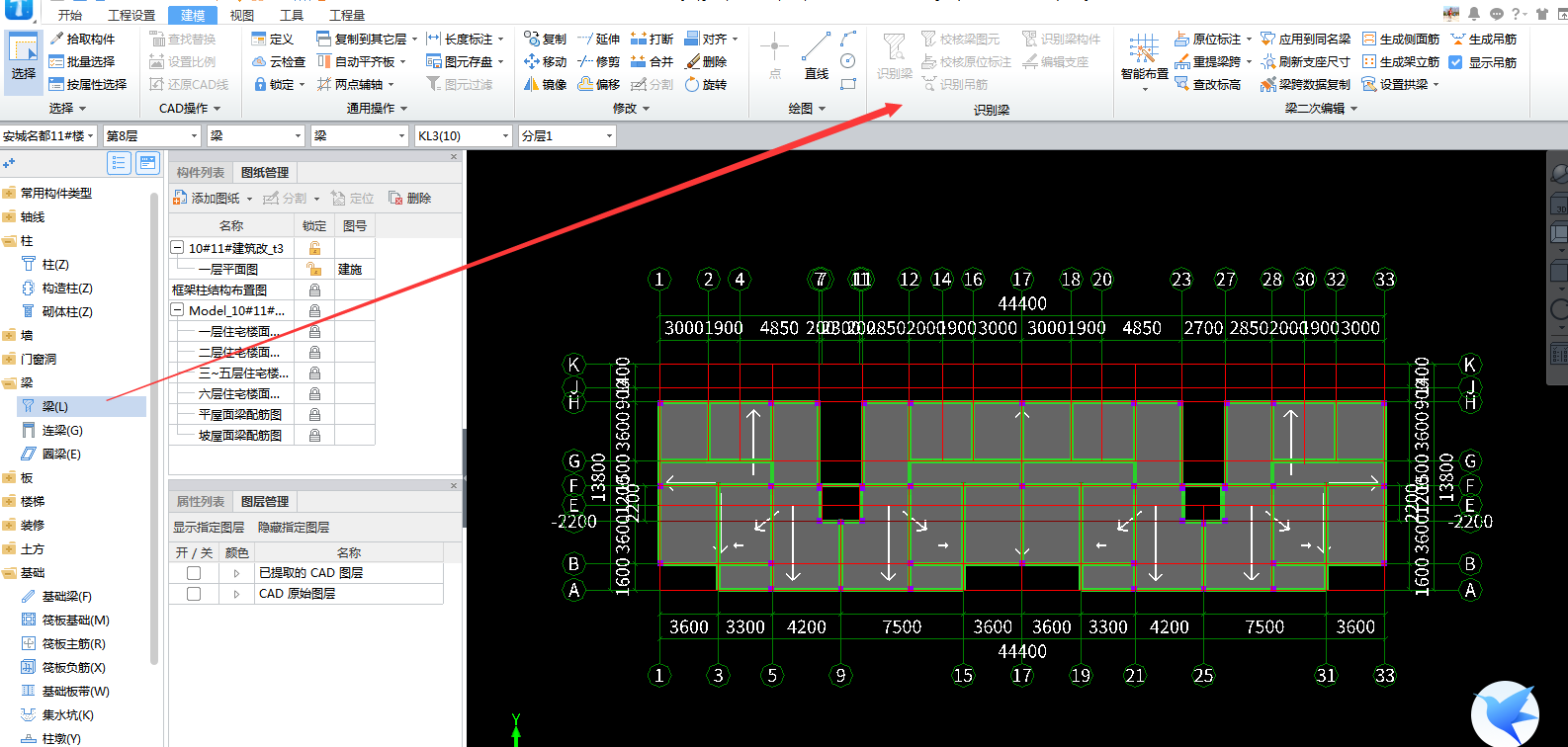1568x747 pixels.
Task: Click 生成吊筋 tool
Action: [1484, 39]
